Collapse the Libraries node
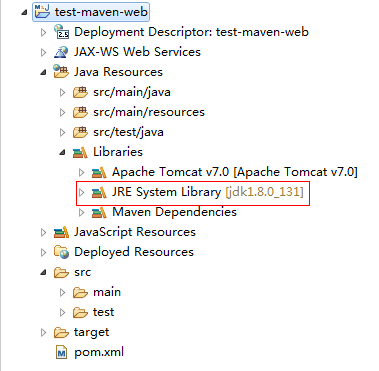 pos(62,153)
